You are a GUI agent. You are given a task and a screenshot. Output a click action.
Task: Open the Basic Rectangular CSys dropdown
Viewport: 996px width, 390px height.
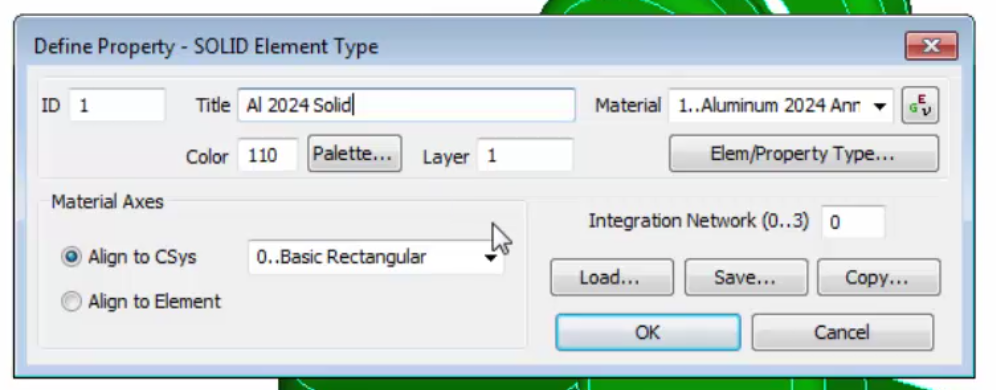pos(375,257)
